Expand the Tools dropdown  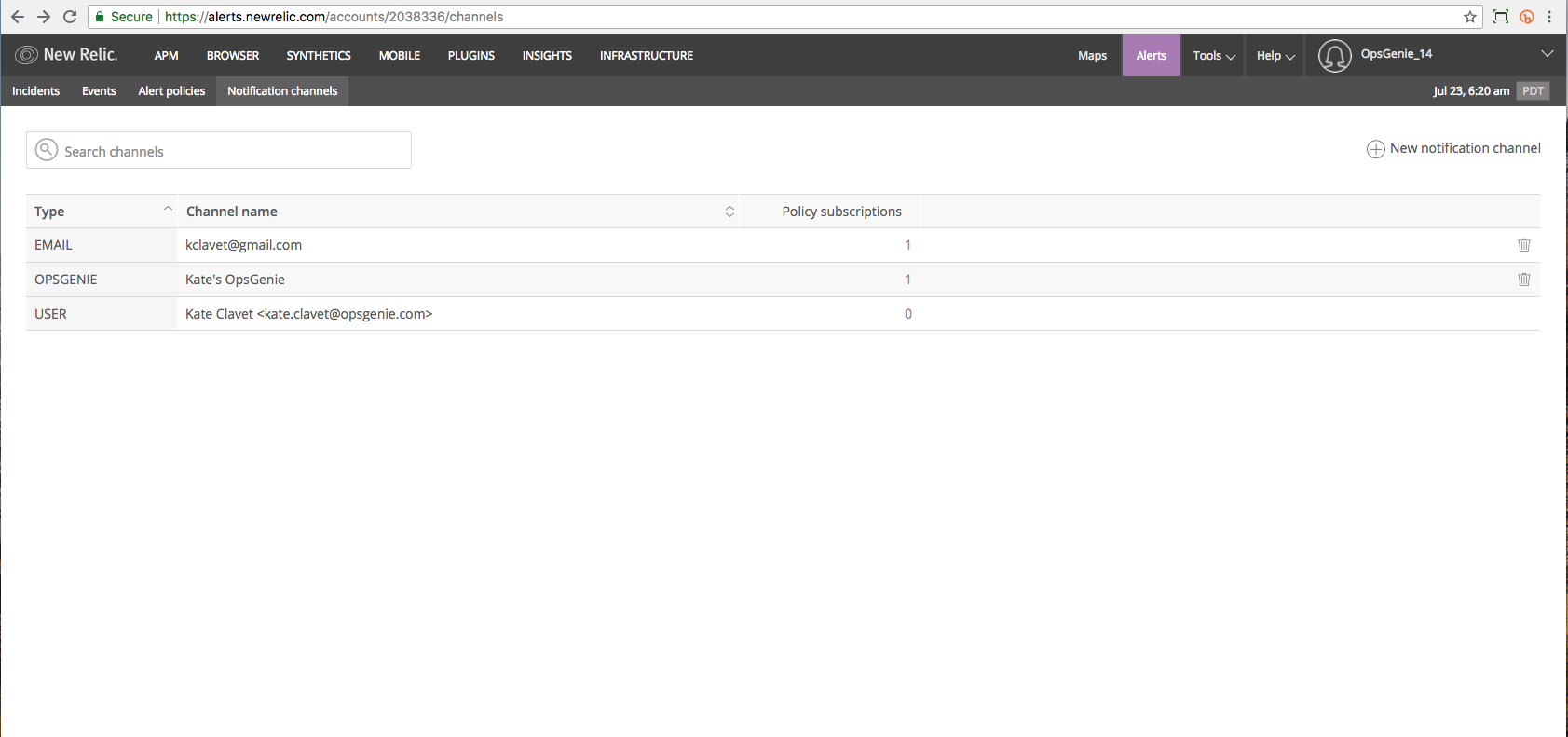(1214, 56)
